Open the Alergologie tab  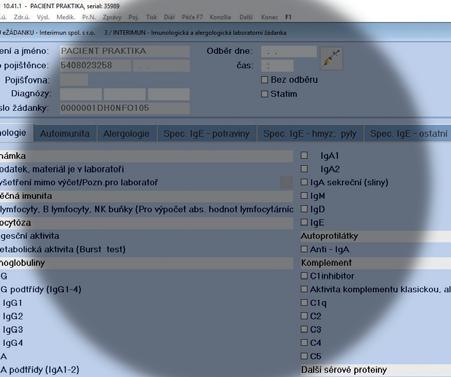click(x=126, y=134)
